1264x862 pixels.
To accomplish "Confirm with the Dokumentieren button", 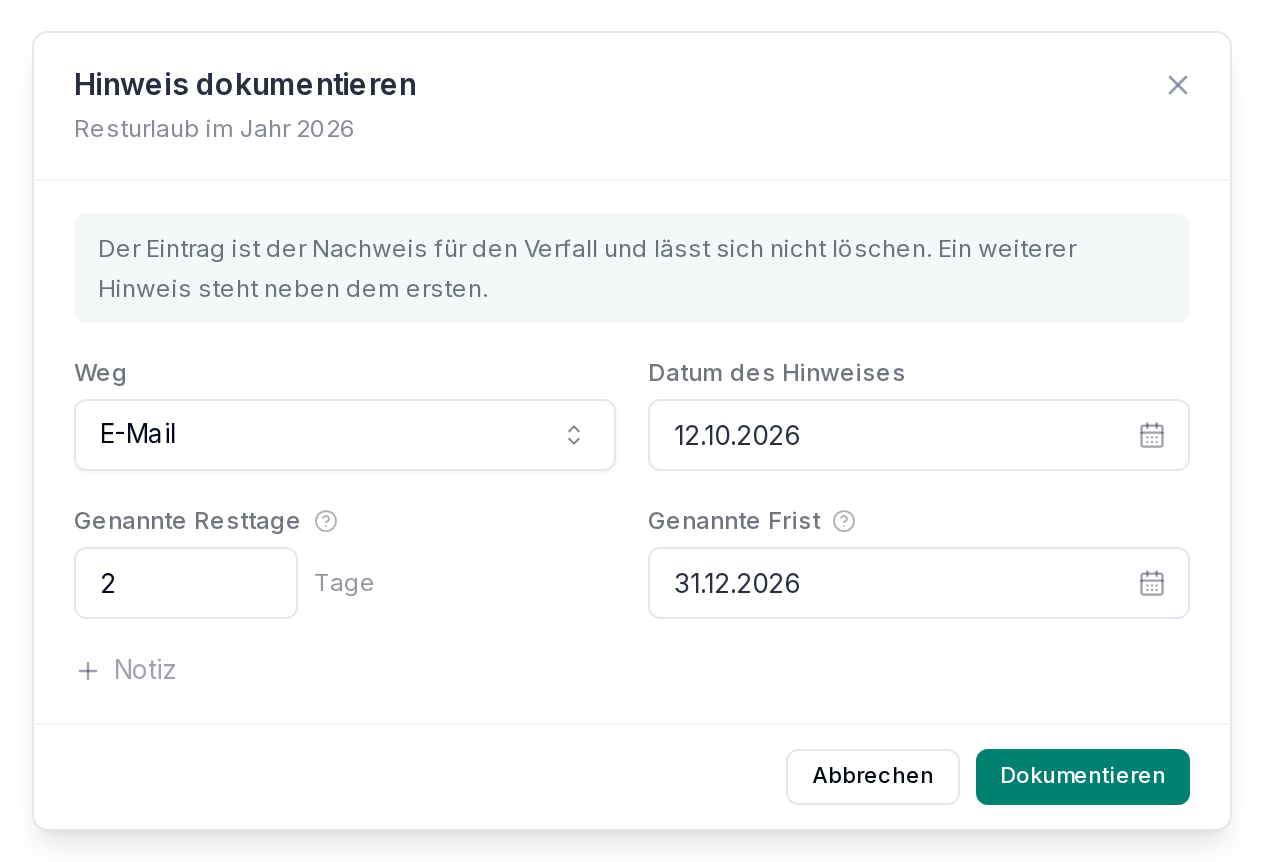I will [1083, 777].
